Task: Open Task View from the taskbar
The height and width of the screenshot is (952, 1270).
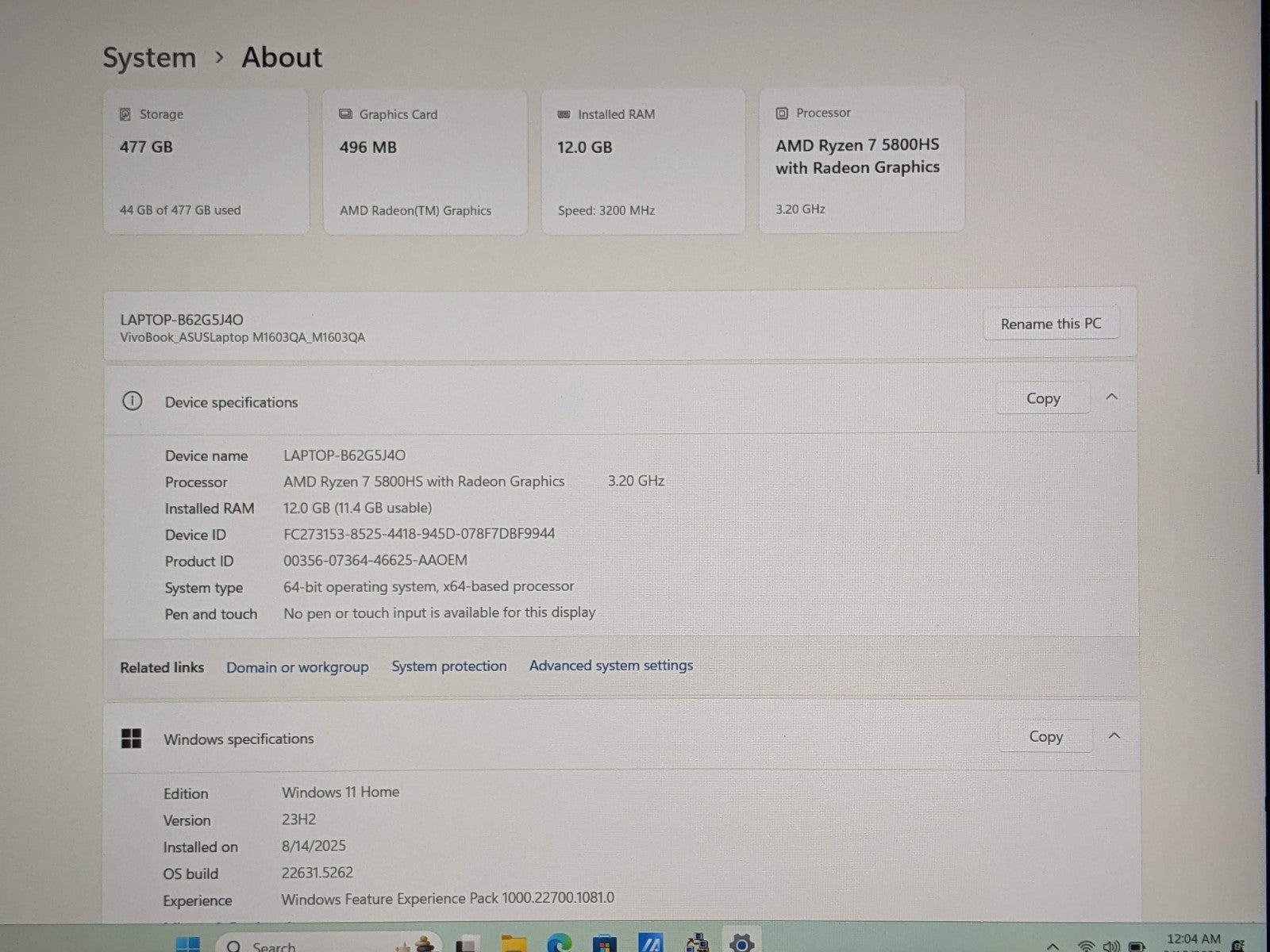Action: pyautogui.click(x=467, y=944)
